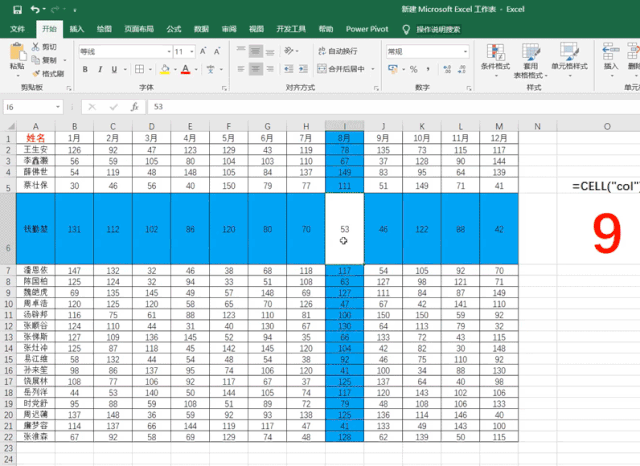This screenshot has width=640, height=466.
Task: Click the Insert Function fx icon
Action: coord(134,107)
